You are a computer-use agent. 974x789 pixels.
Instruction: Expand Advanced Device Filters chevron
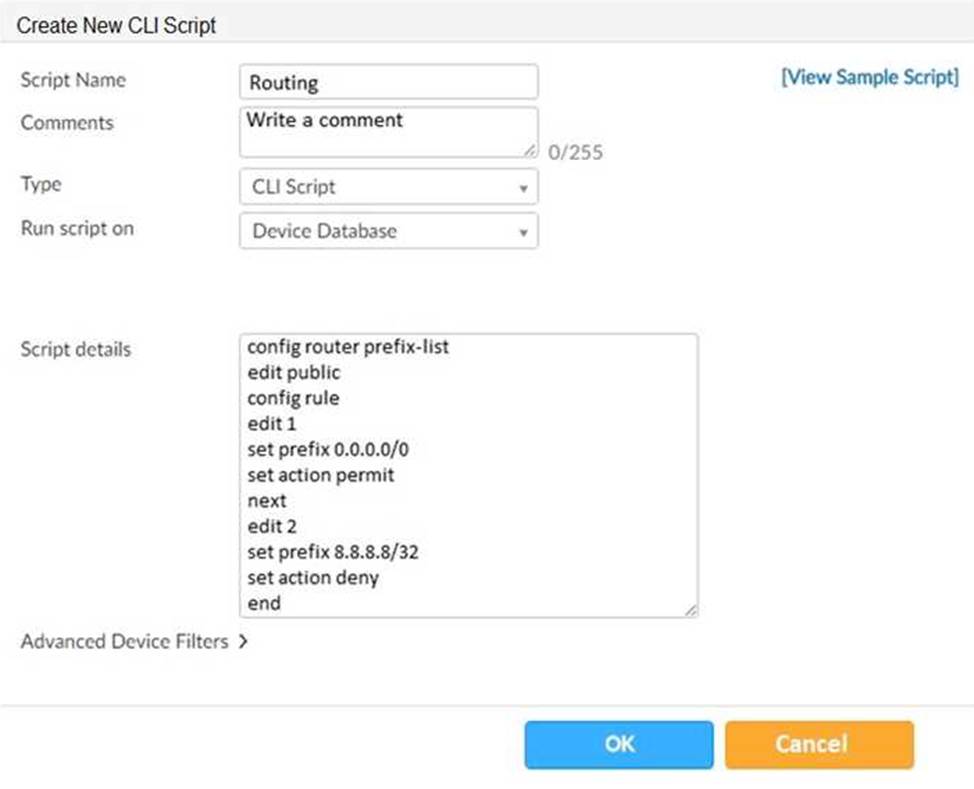pyautogui.click(x=243, y=641)
